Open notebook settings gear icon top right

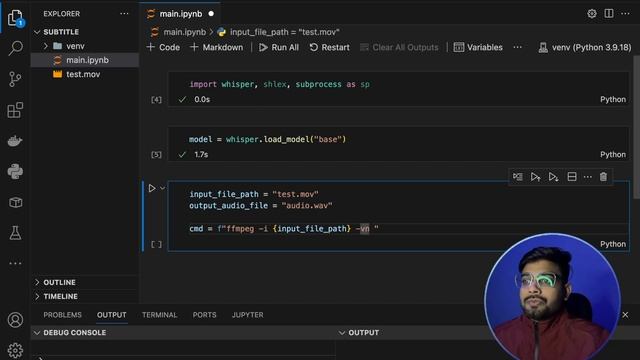point(592,13)
